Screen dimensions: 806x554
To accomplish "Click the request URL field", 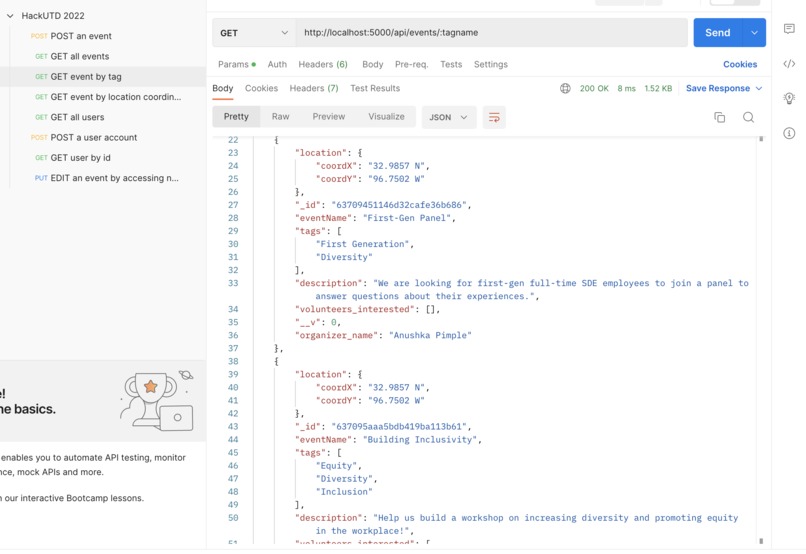I will (x=491, y=33).
